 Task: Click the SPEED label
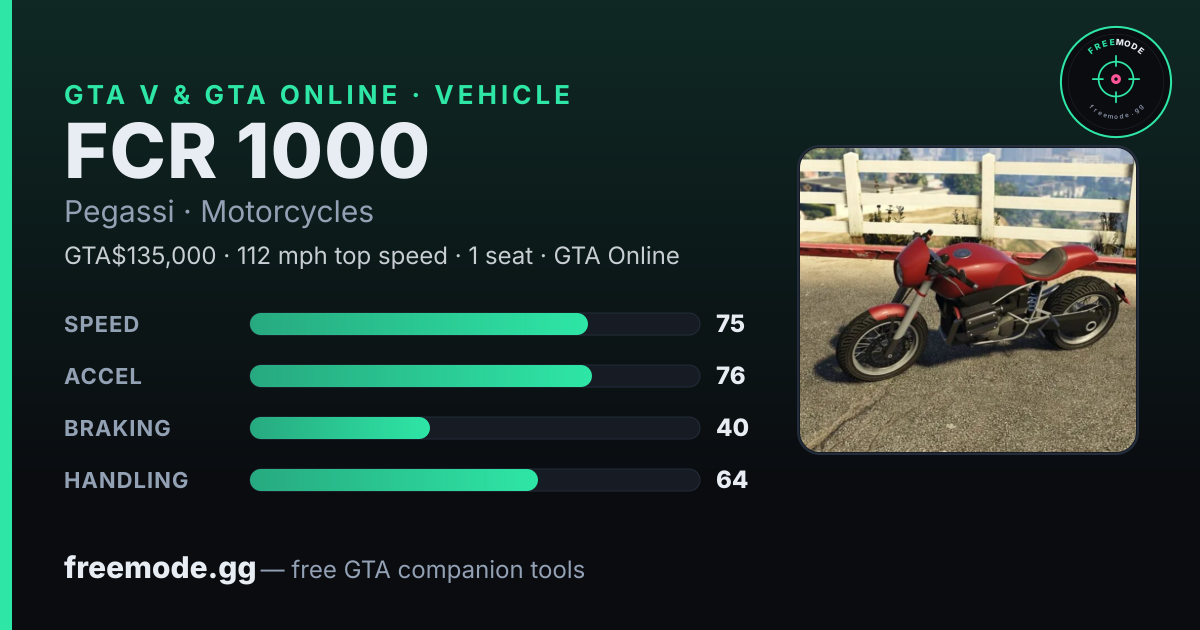click(102, 324)
